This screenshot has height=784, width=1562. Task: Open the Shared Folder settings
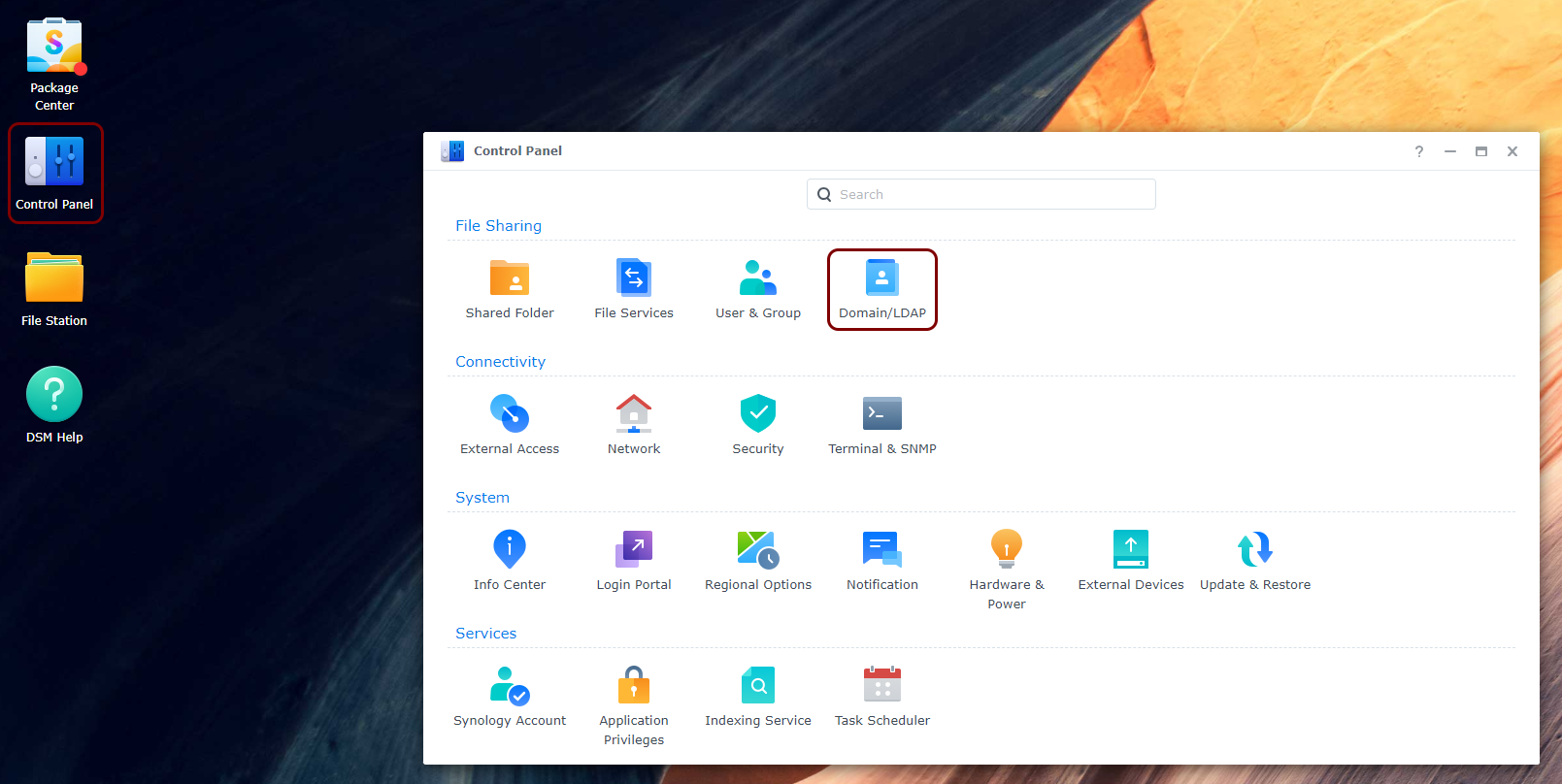click(510, 288)
